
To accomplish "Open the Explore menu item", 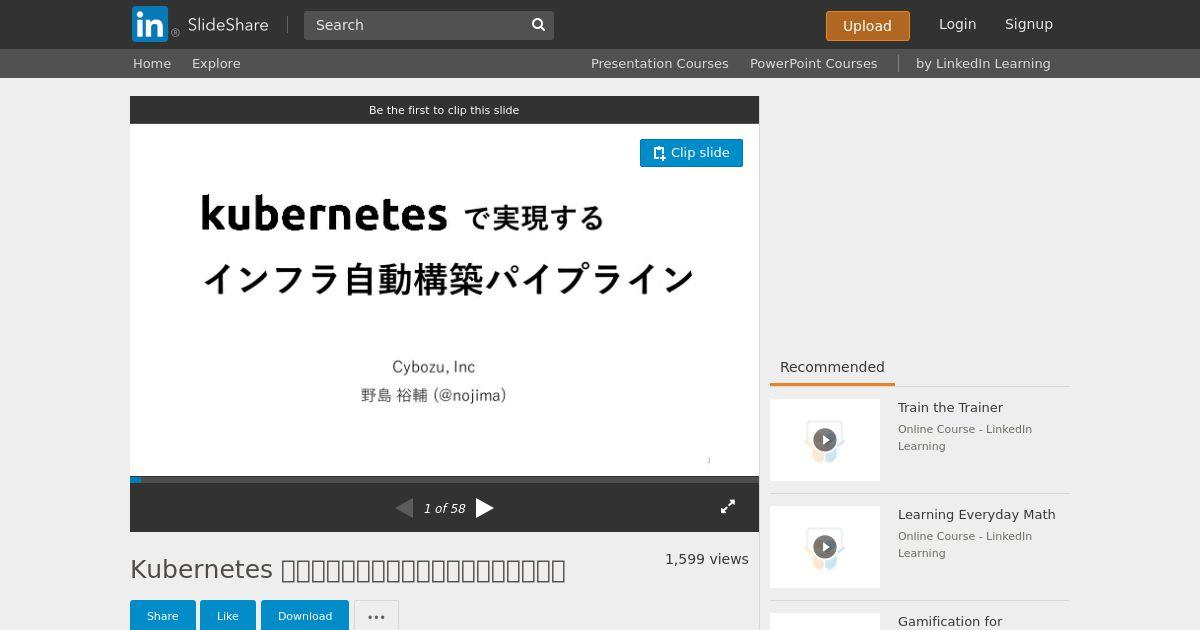I will [216, 63].
